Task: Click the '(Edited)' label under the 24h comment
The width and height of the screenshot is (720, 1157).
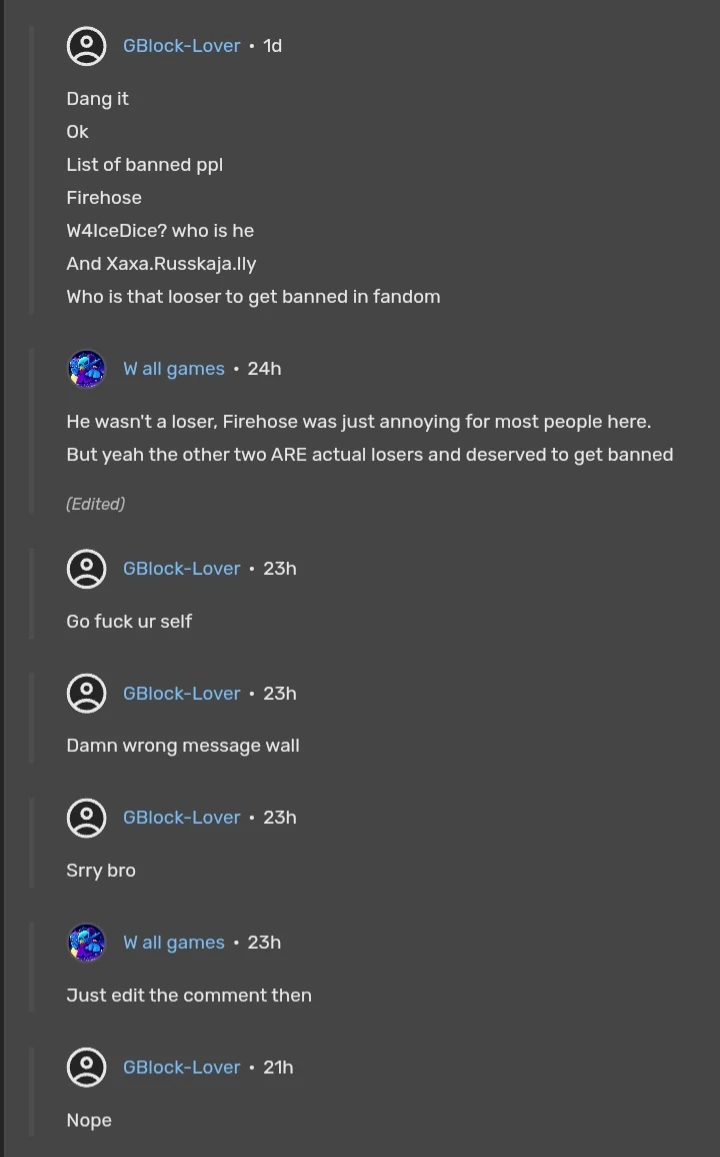Action: [96, 504]
